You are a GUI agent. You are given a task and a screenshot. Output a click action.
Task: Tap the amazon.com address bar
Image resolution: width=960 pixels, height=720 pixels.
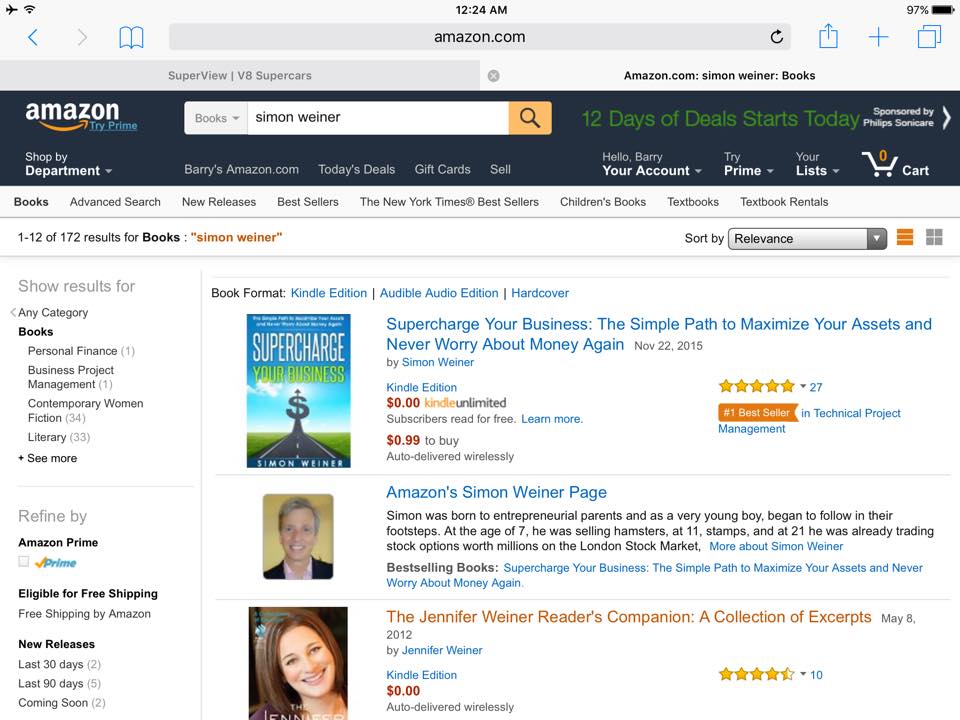coord(479,37)
